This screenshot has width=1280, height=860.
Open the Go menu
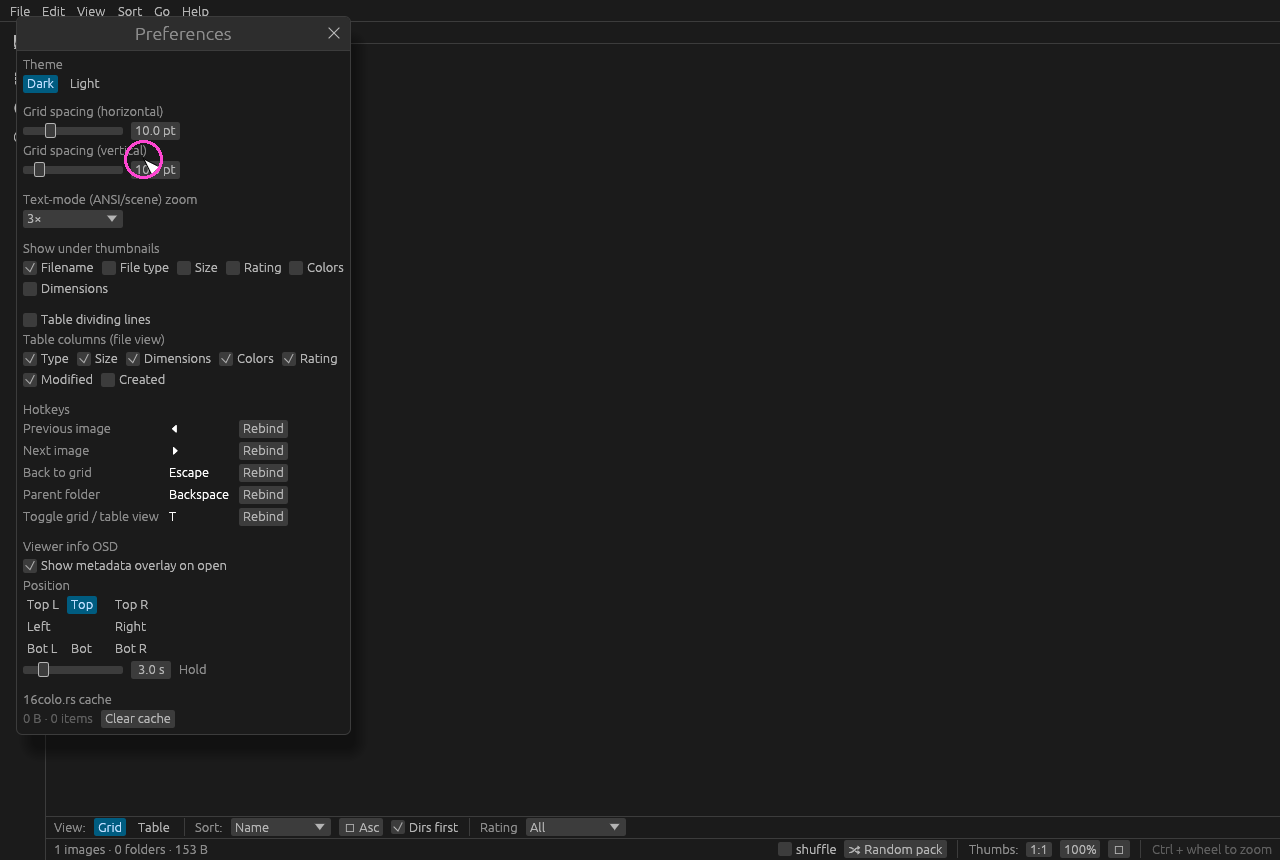point(162,11)
